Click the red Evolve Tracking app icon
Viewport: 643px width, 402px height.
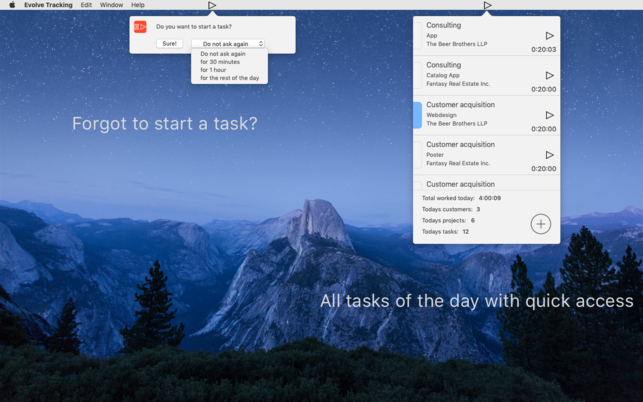click(x=140, y=27)
